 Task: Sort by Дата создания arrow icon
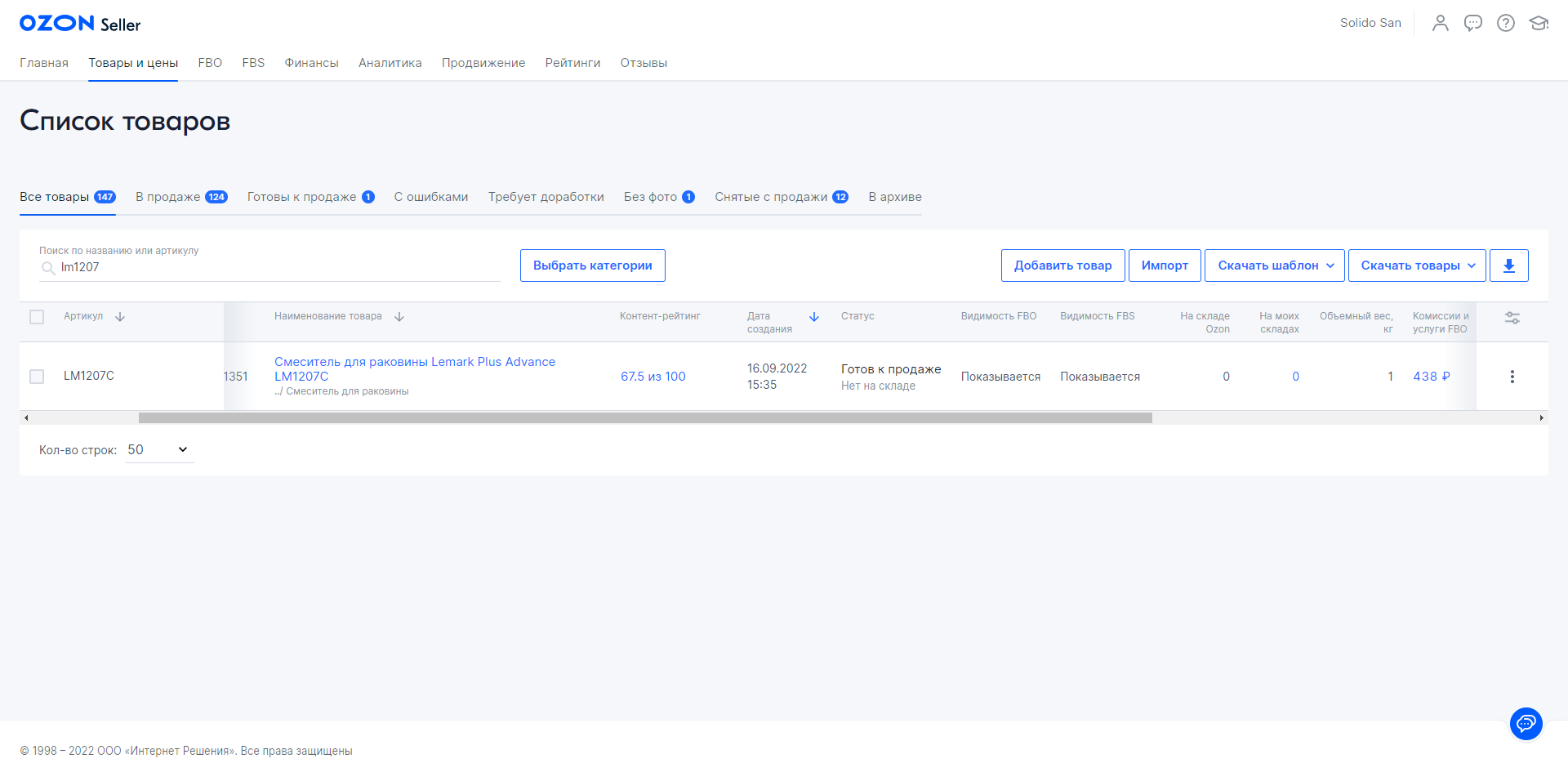814,317
